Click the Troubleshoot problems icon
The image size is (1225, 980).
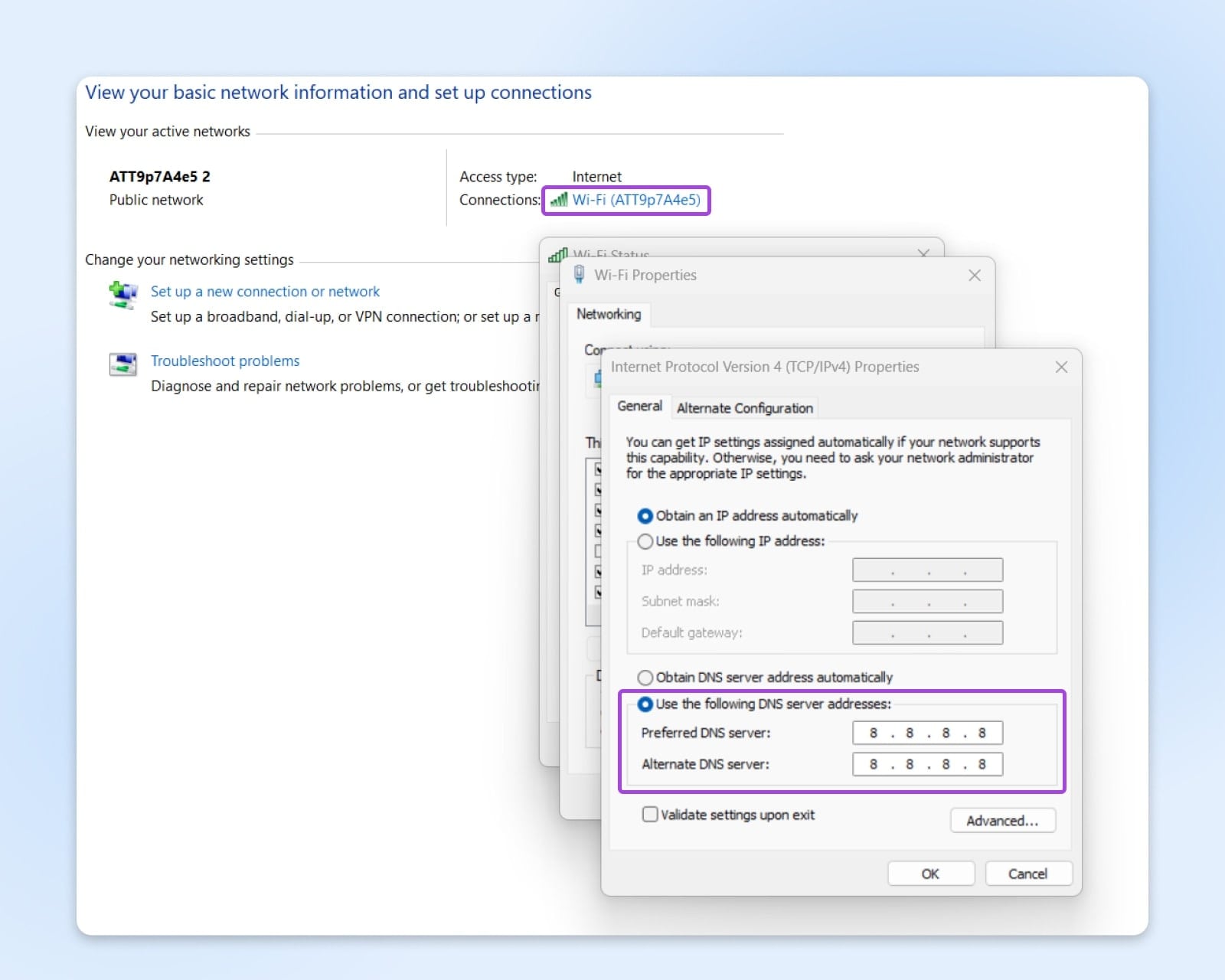122,364
